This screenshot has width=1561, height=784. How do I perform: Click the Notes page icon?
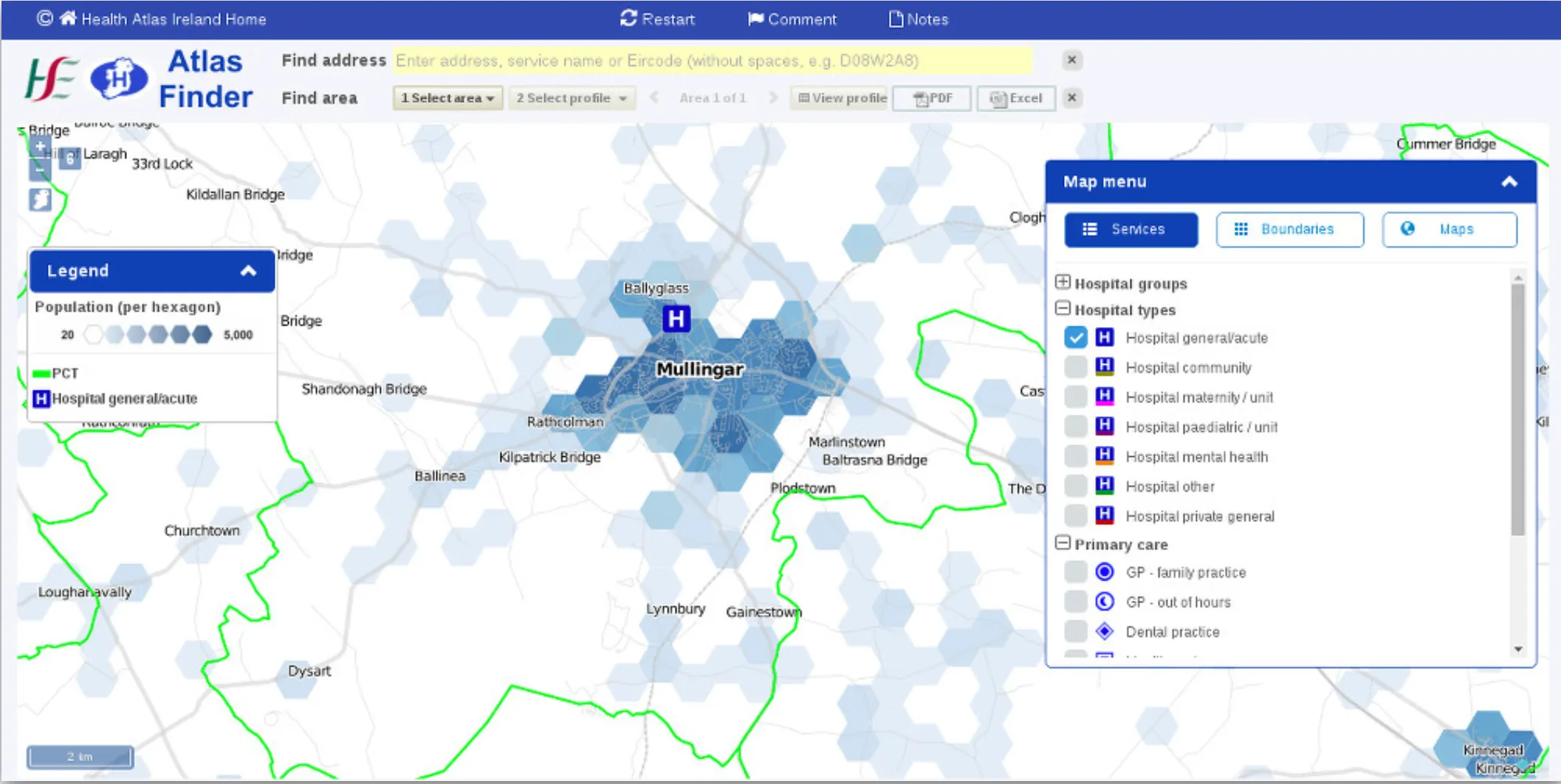click(x=895, y=18)
